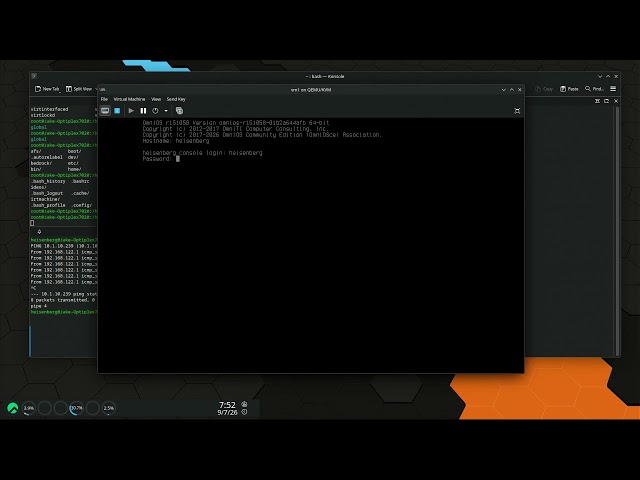Viewport: 640px width, 480px height.
Task: Click the OmniOS version line in console
Action: [x=236, y=123]
